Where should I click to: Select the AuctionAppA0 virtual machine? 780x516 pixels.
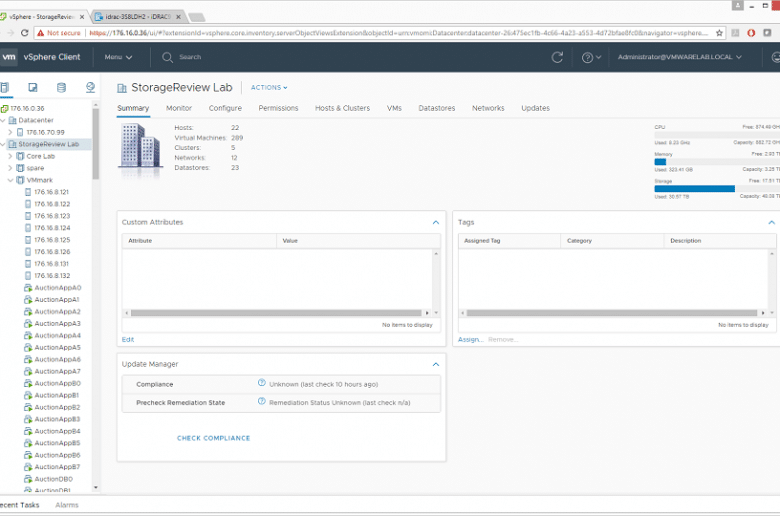pos(58,288)
